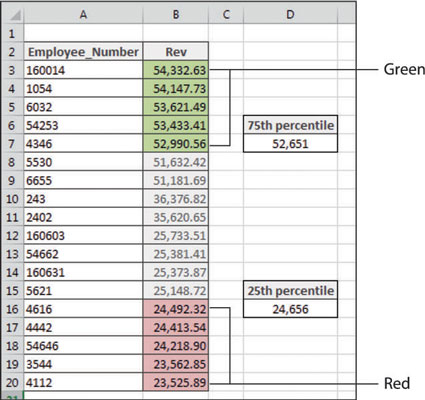
Task: Select column A header
Action: 83,14
